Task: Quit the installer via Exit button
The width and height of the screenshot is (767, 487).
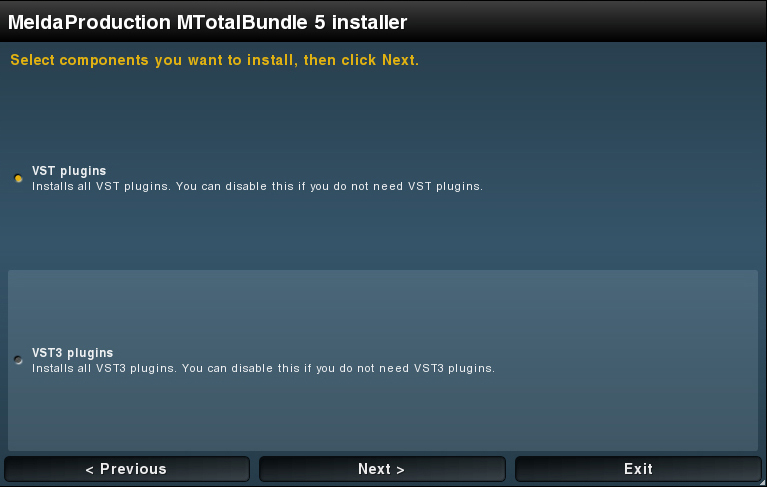Action: pos(638,469)
